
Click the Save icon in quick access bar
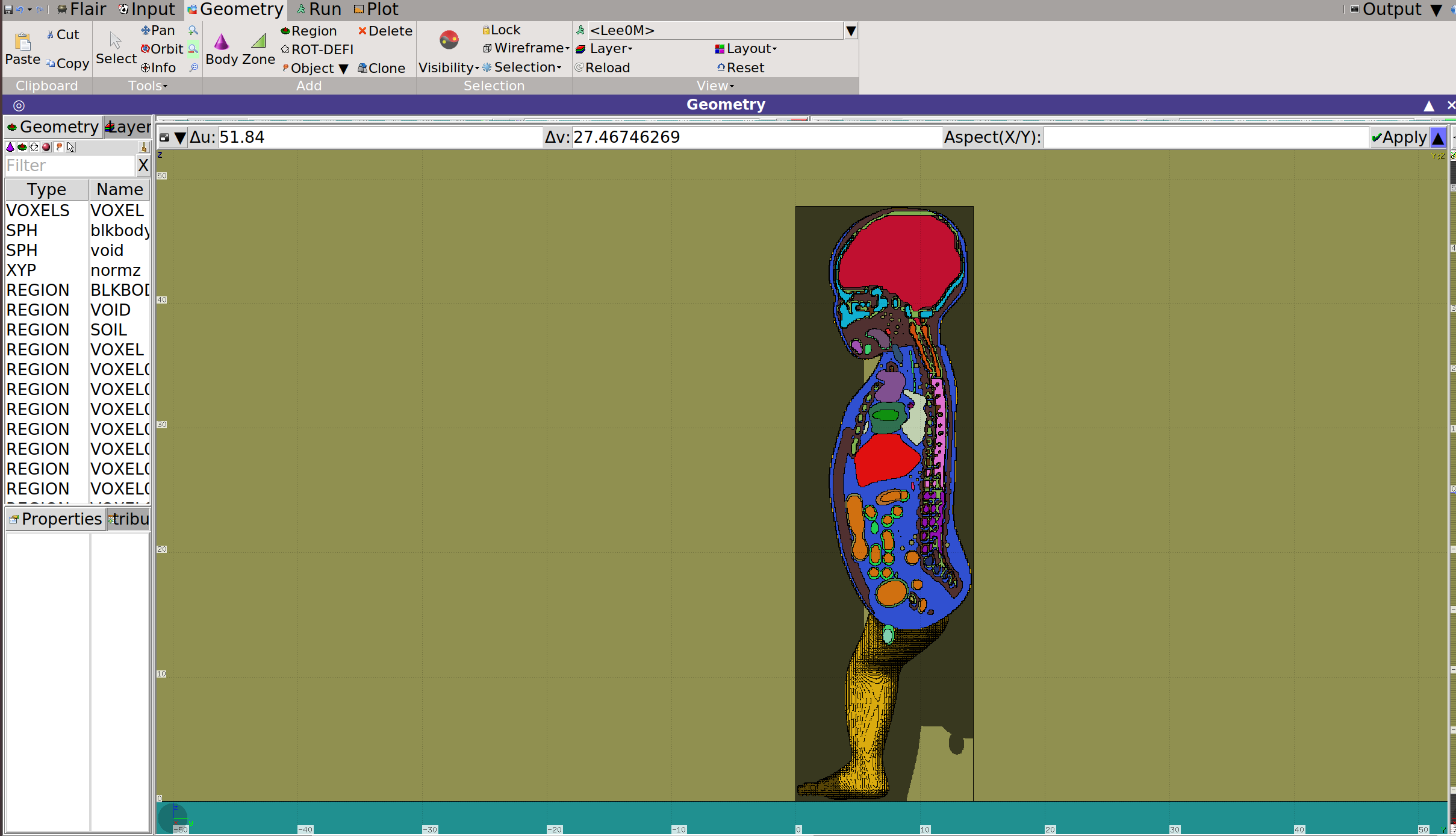click(x=8, y=10)
